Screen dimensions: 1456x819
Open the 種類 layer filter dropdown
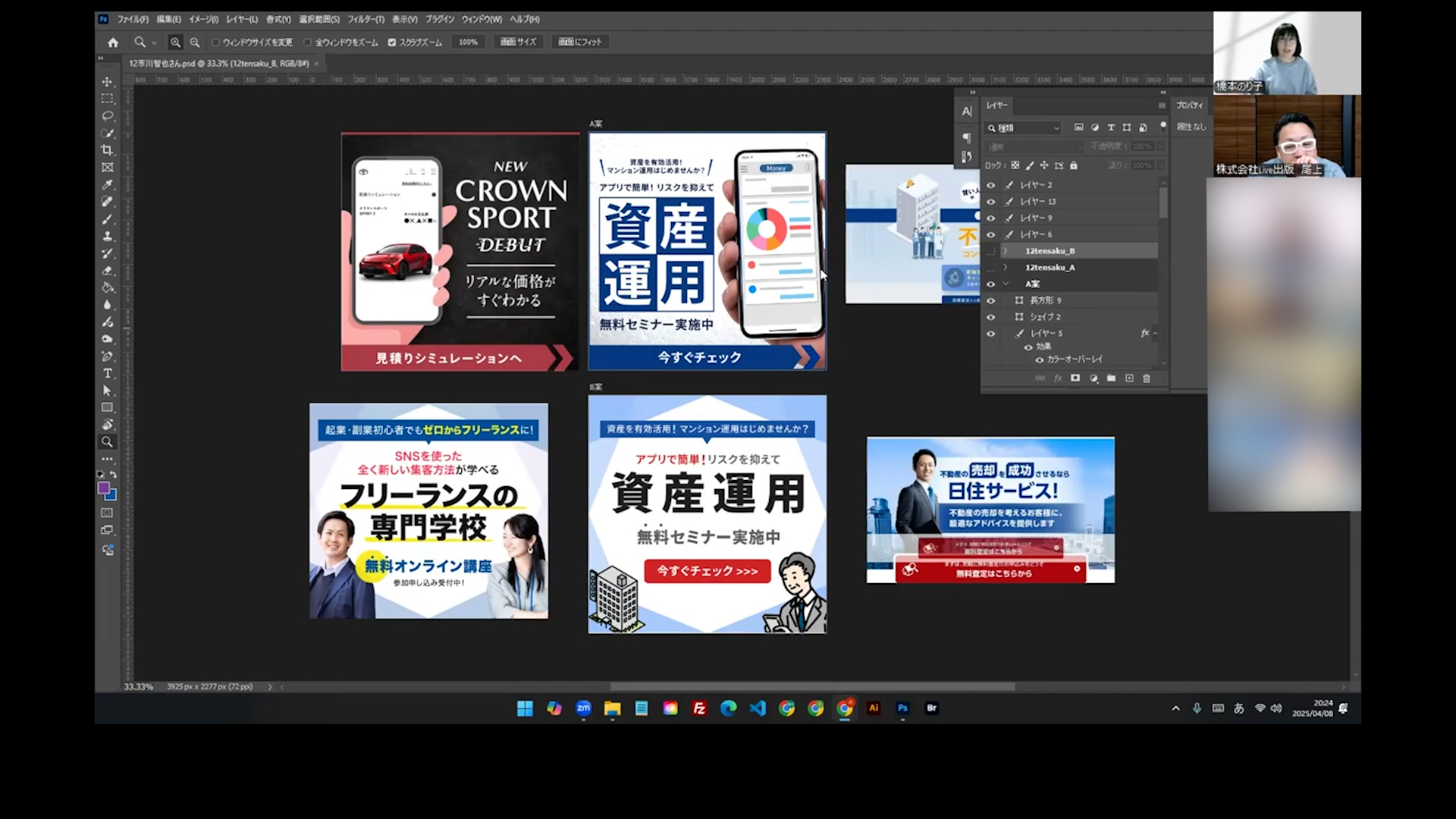click(1023, 128)
